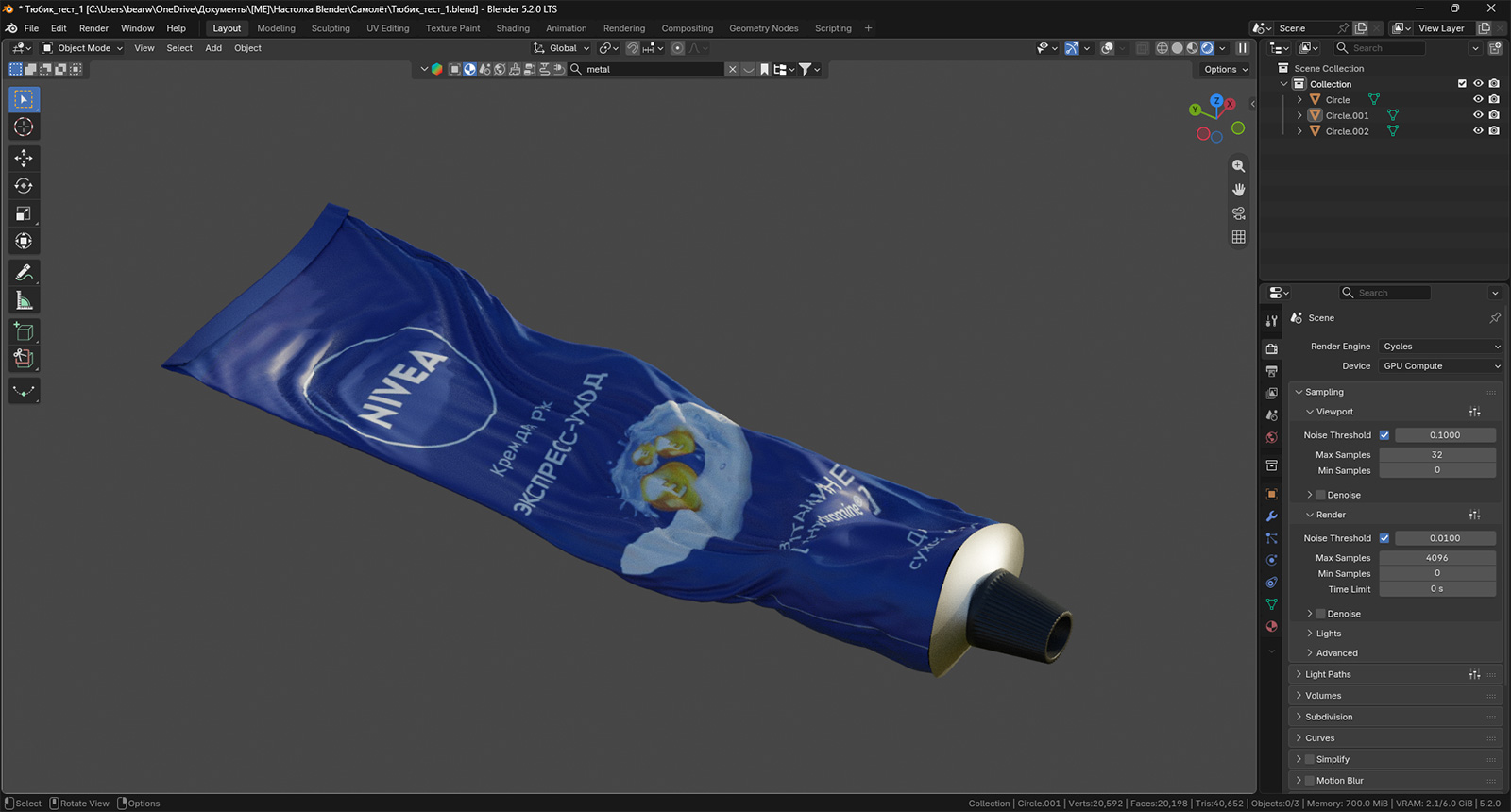Open the Output properties tab
1511x812 pixels.
[x=1272, y=371]
